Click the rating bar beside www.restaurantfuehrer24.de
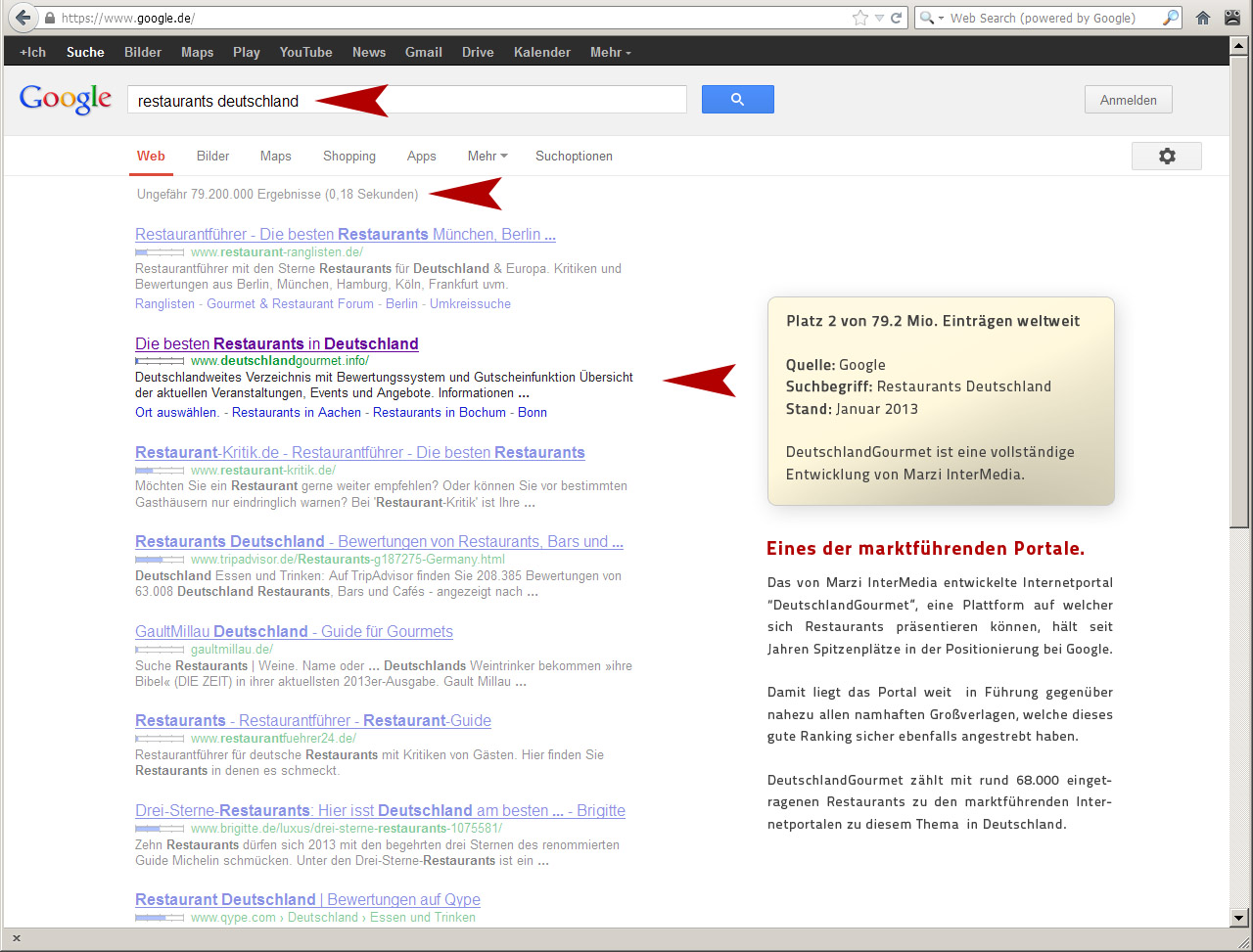Viewport: 1253px width, 952px height. (x=160, y=739)
